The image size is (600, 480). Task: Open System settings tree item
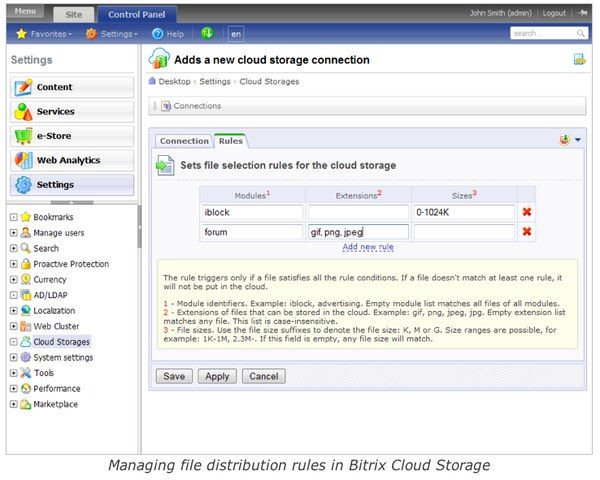[x=63, y=357]
